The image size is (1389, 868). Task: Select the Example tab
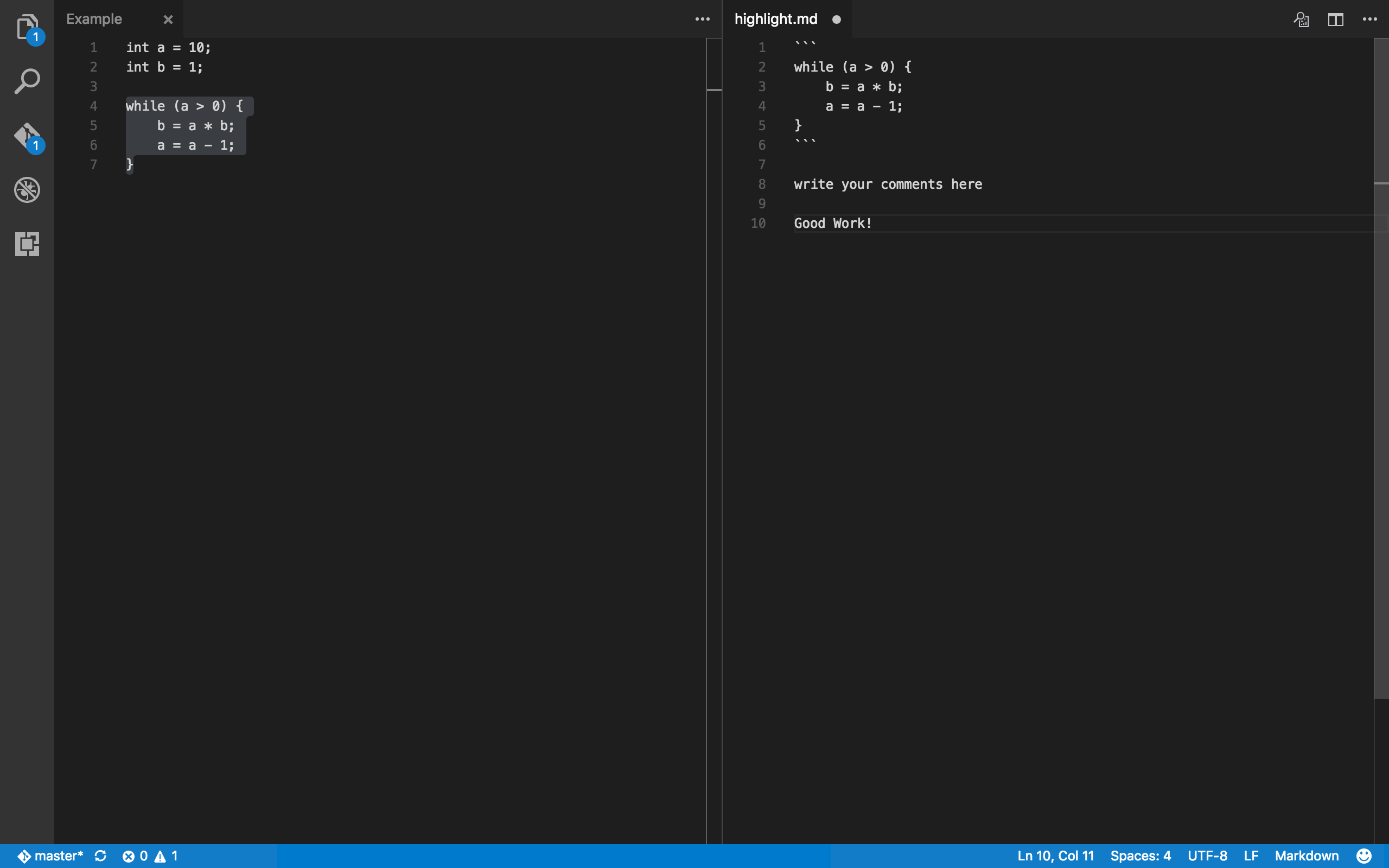click(x=95, y=20)
